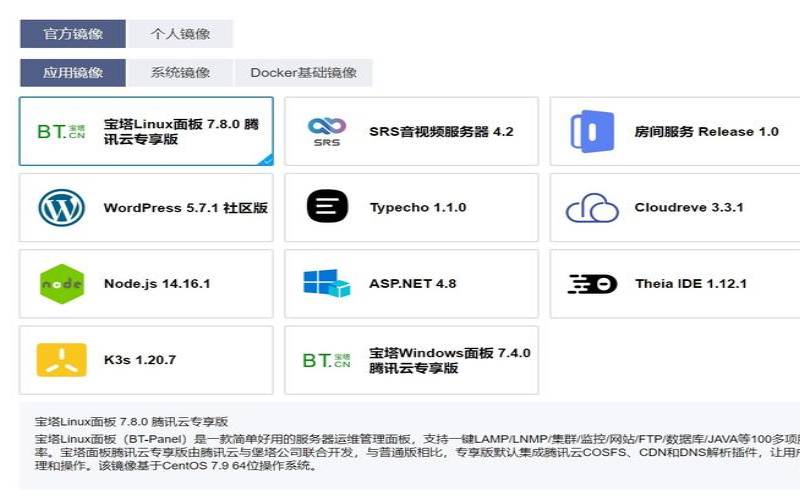The height and width of the screenshot is (500, 800).
Task: Click the SRS infinity logo icon
Action: 327,132
